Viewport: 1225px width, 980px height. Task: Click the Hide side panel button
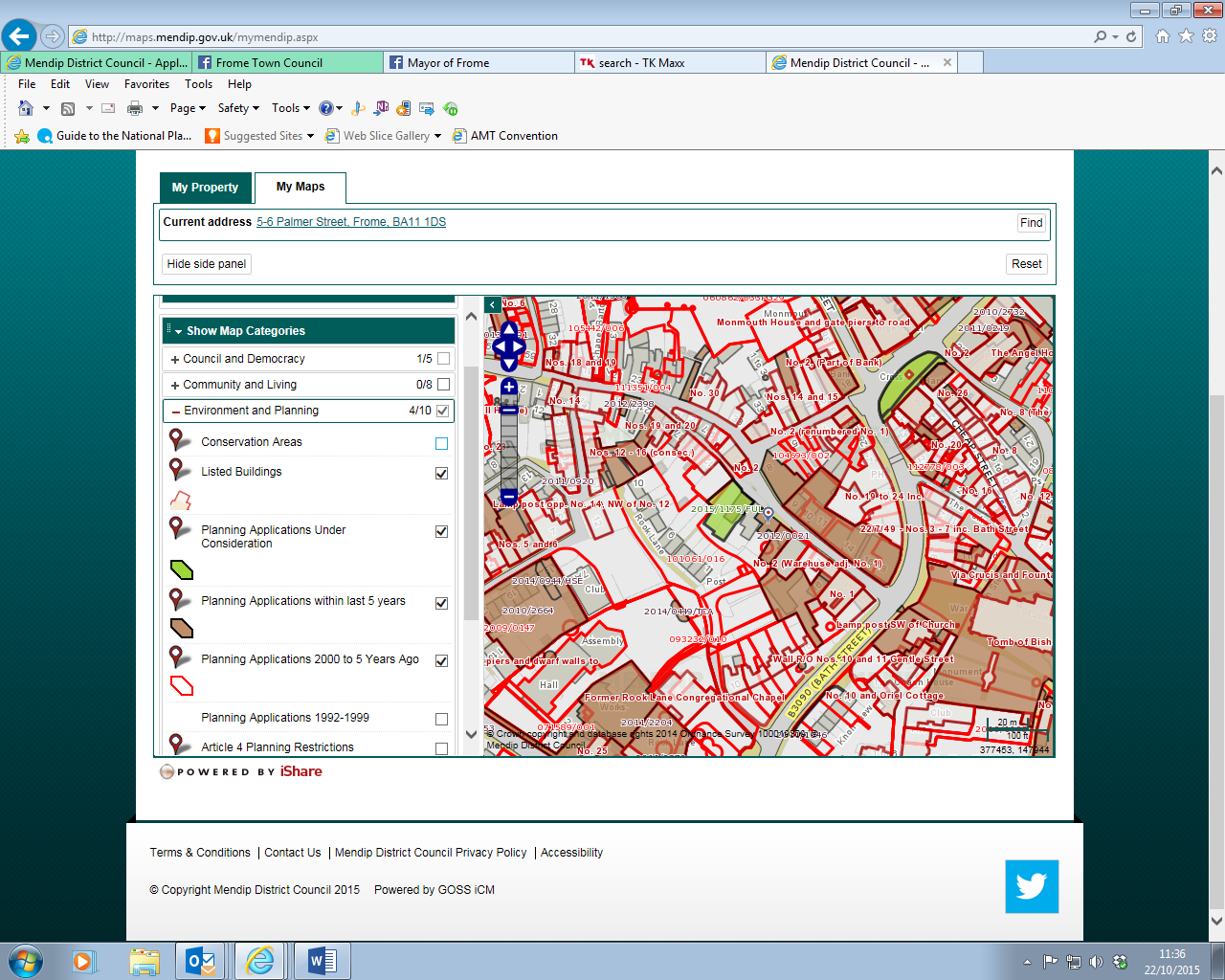point(207,264)
